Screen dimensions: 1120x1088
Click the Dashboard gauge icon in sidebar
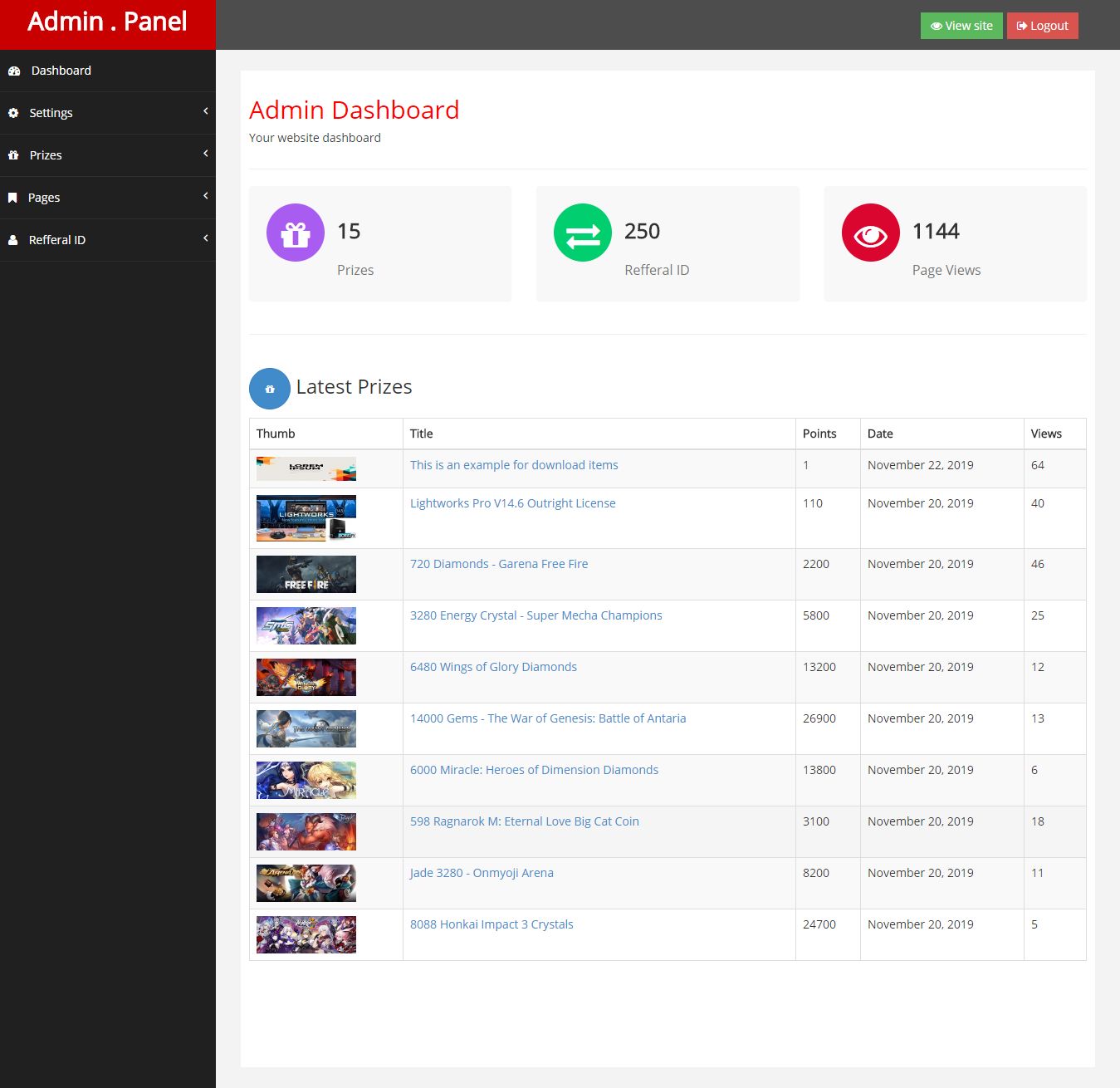pyautogui.click(x=14, y=71)
